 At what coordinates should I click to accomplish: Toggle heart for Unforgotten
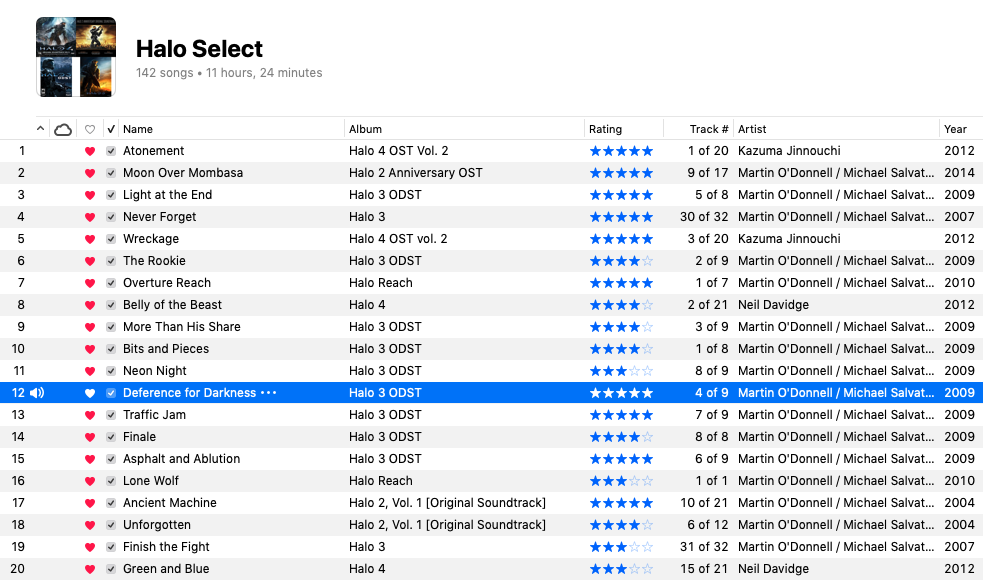90,525
